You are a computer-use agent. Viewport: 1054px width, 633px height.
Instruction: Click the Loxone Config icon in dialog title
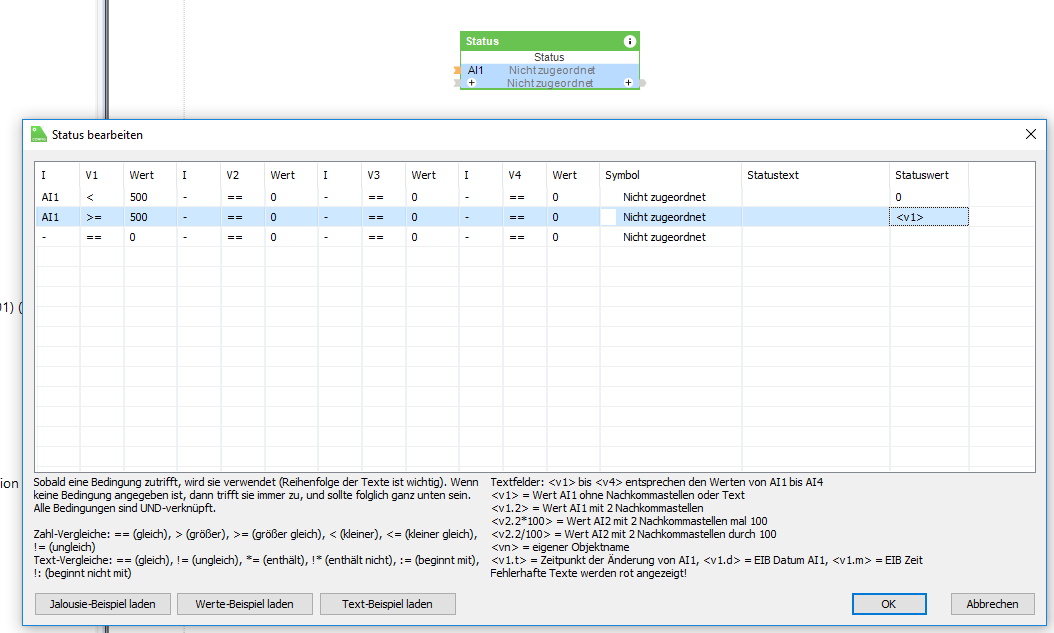pyautogui.click(x=39, y=134)
